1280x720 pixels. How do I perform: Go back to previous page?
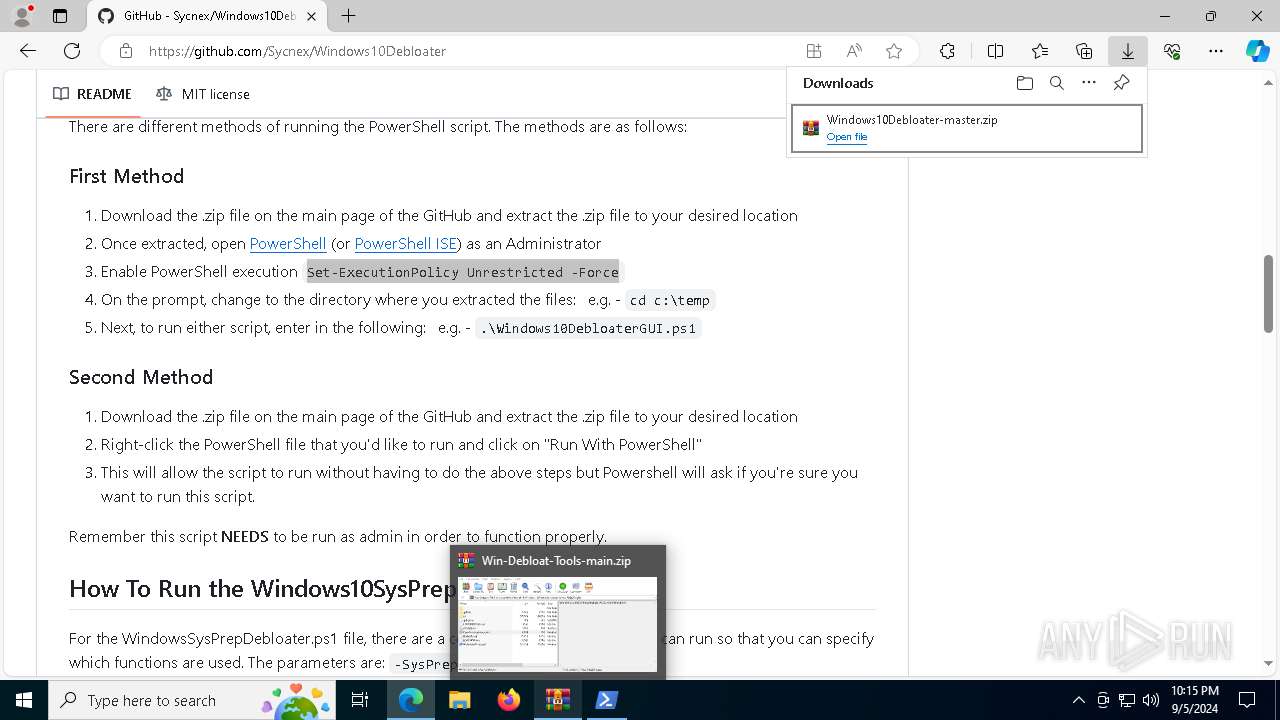pos(28,51)
